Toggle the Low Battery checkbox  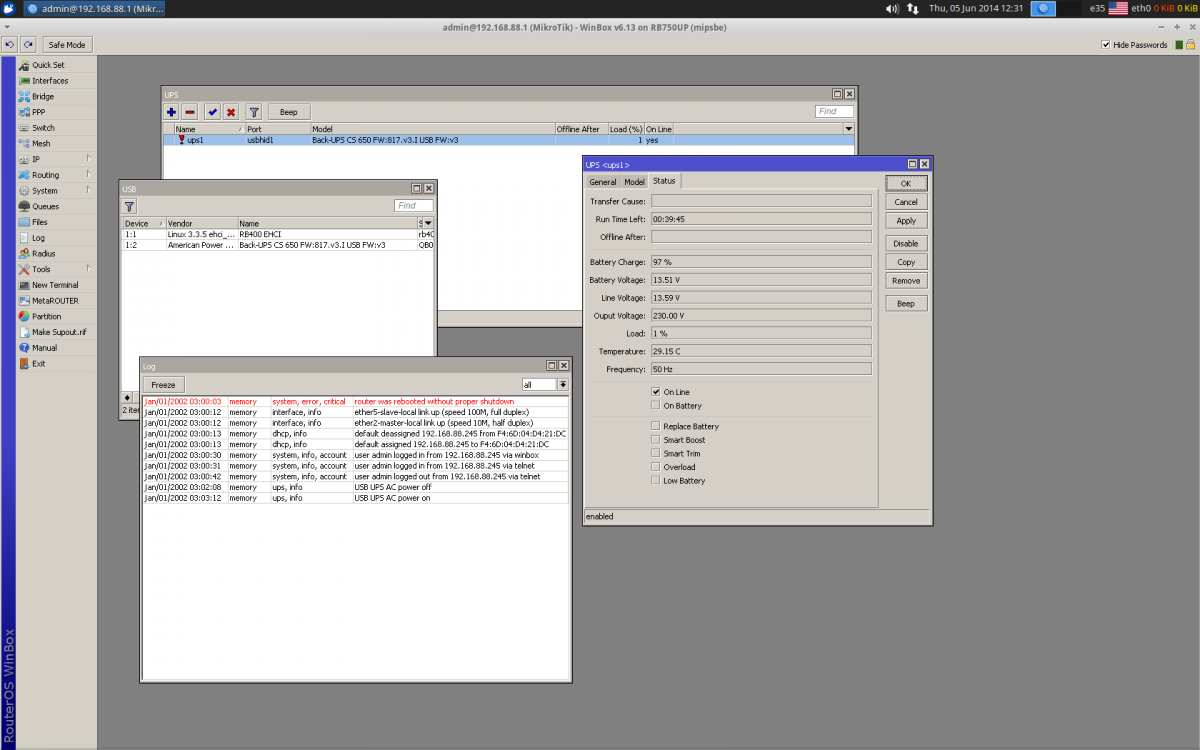point(656,481)
